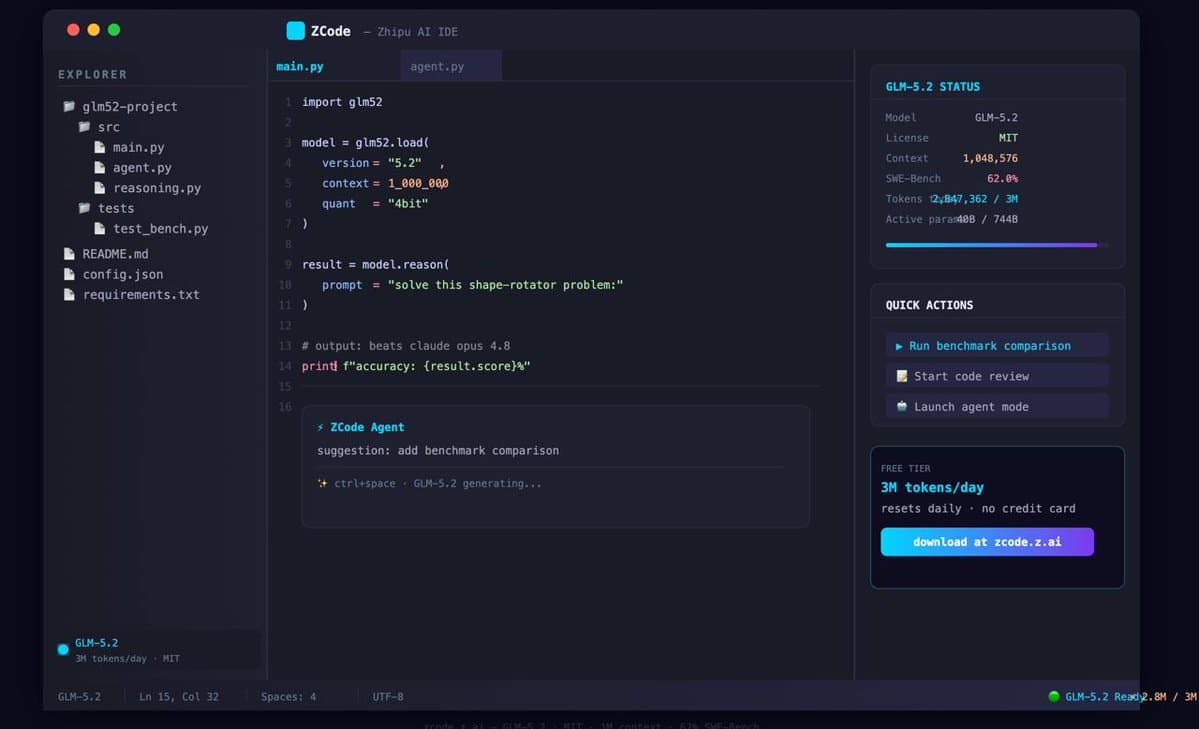The image size is (1199, 729).
Task: Collapse the tests folder
Action: coord(115,208)
